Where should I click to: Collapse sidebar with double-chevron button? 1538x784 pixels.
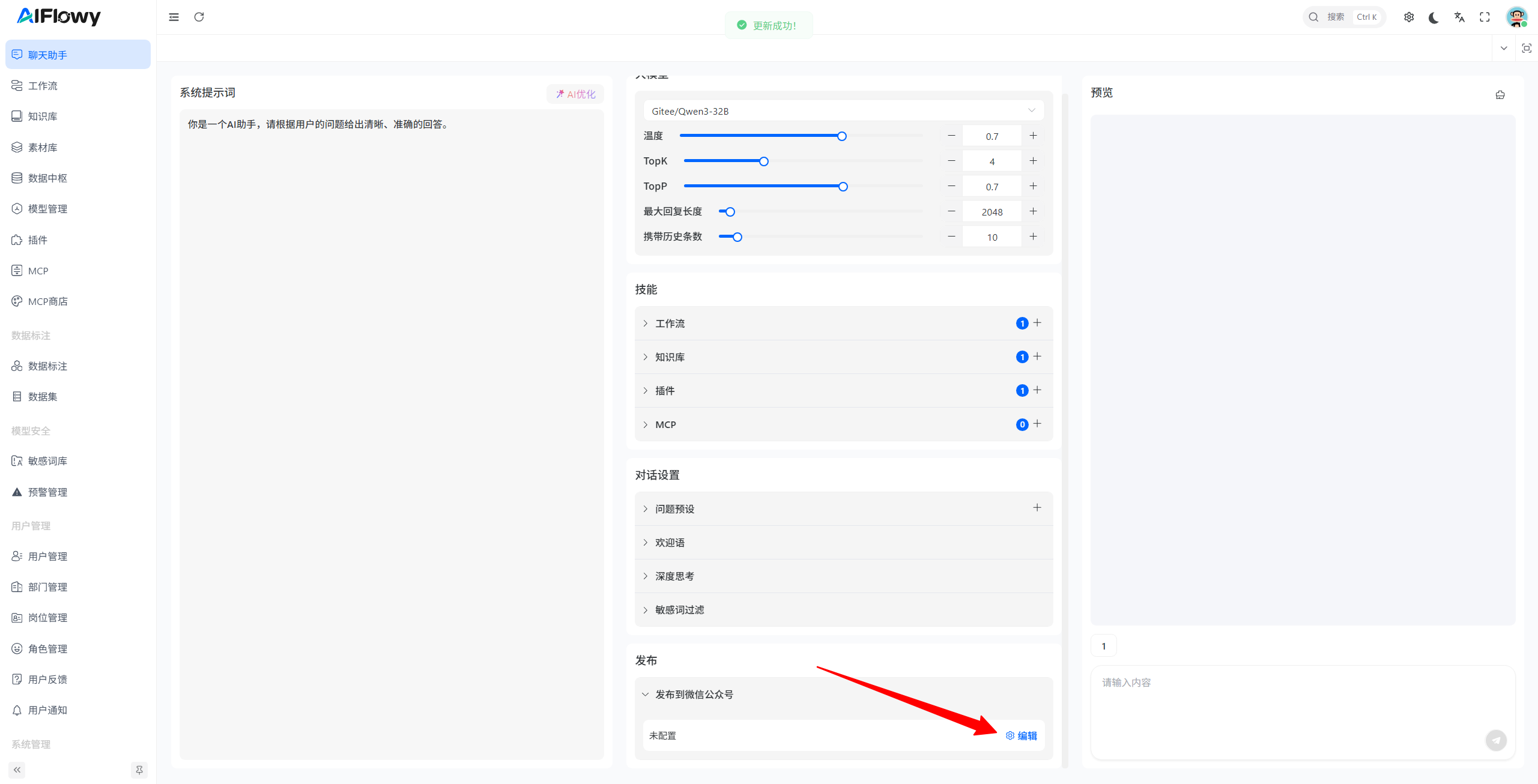click(x=17, y=770)
